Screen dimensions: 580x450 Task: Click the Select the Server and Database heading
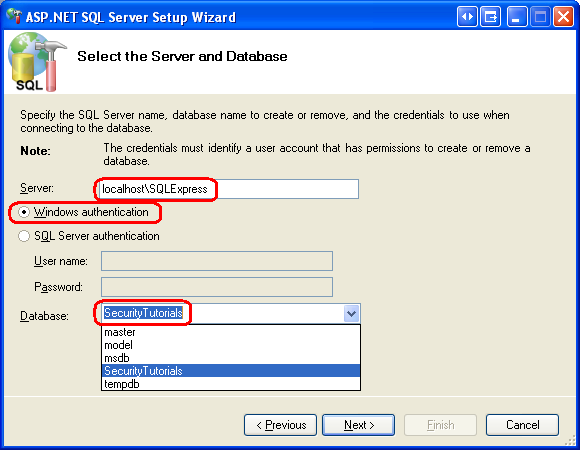point(182,56)
